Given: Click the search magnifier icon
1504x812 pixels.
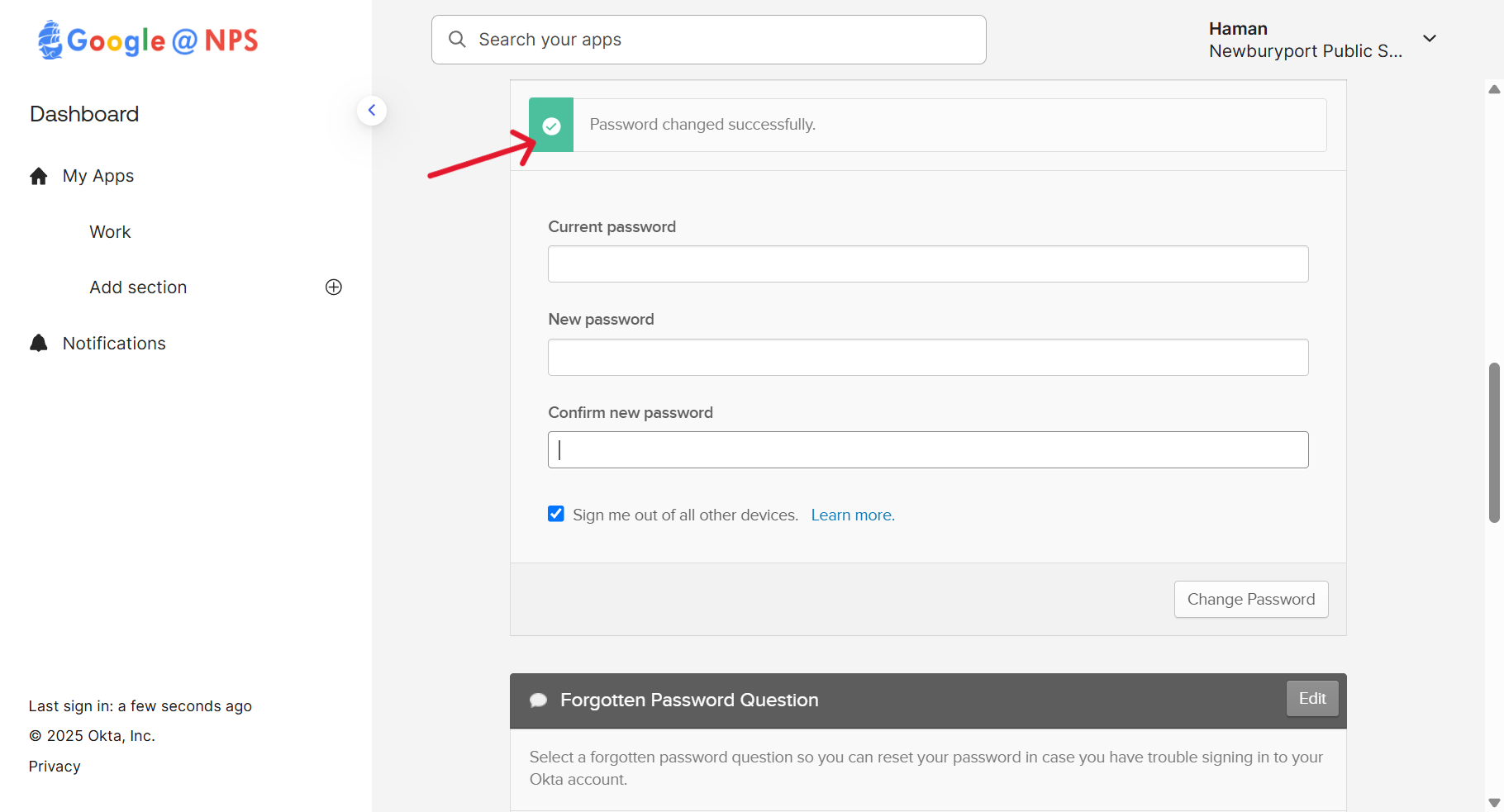Looking at the screenshot, I should (457, 40).
